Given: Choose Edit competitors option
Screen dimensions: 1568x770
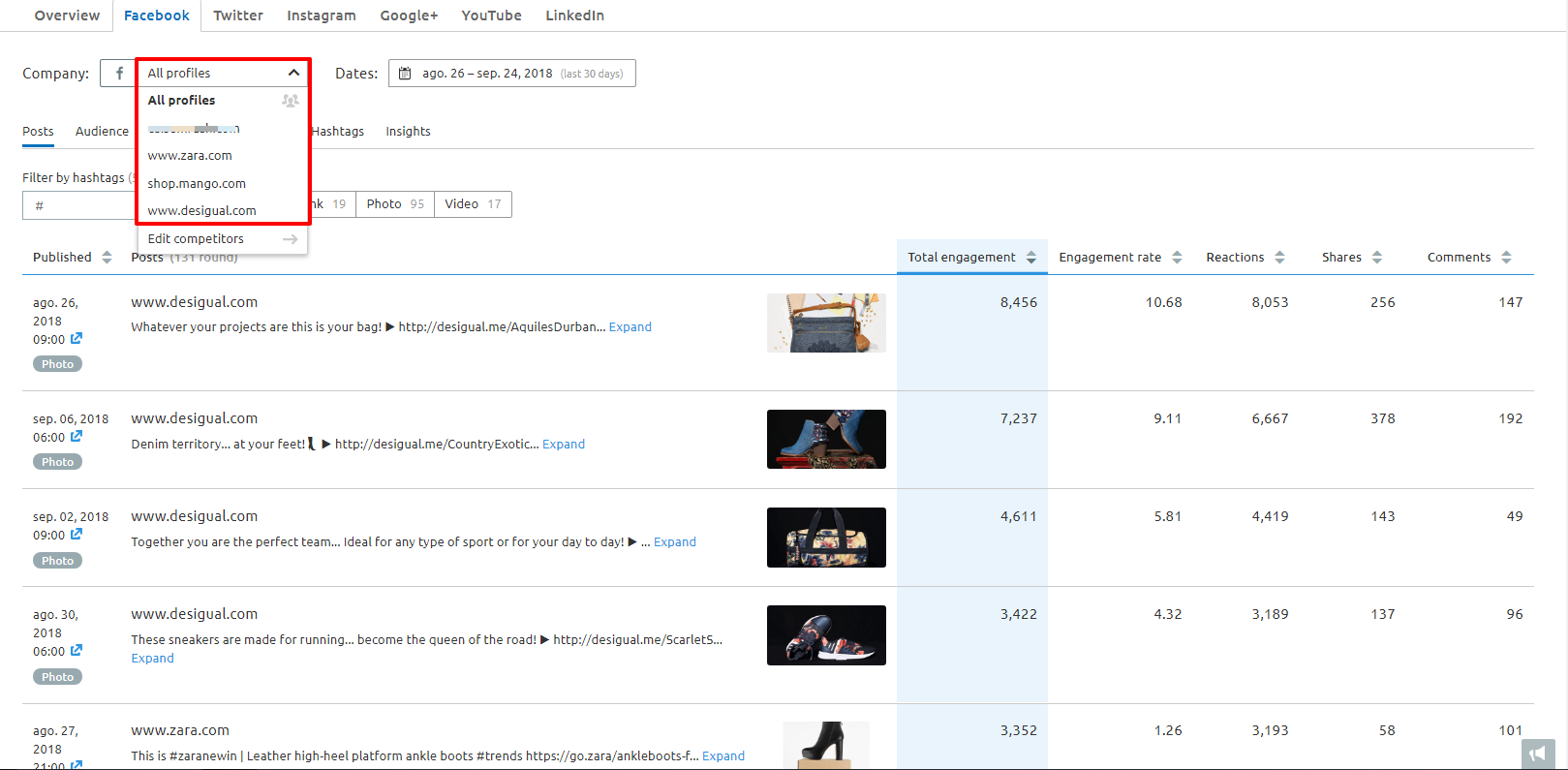Looking at the screenshot, I should coord(223,239).
